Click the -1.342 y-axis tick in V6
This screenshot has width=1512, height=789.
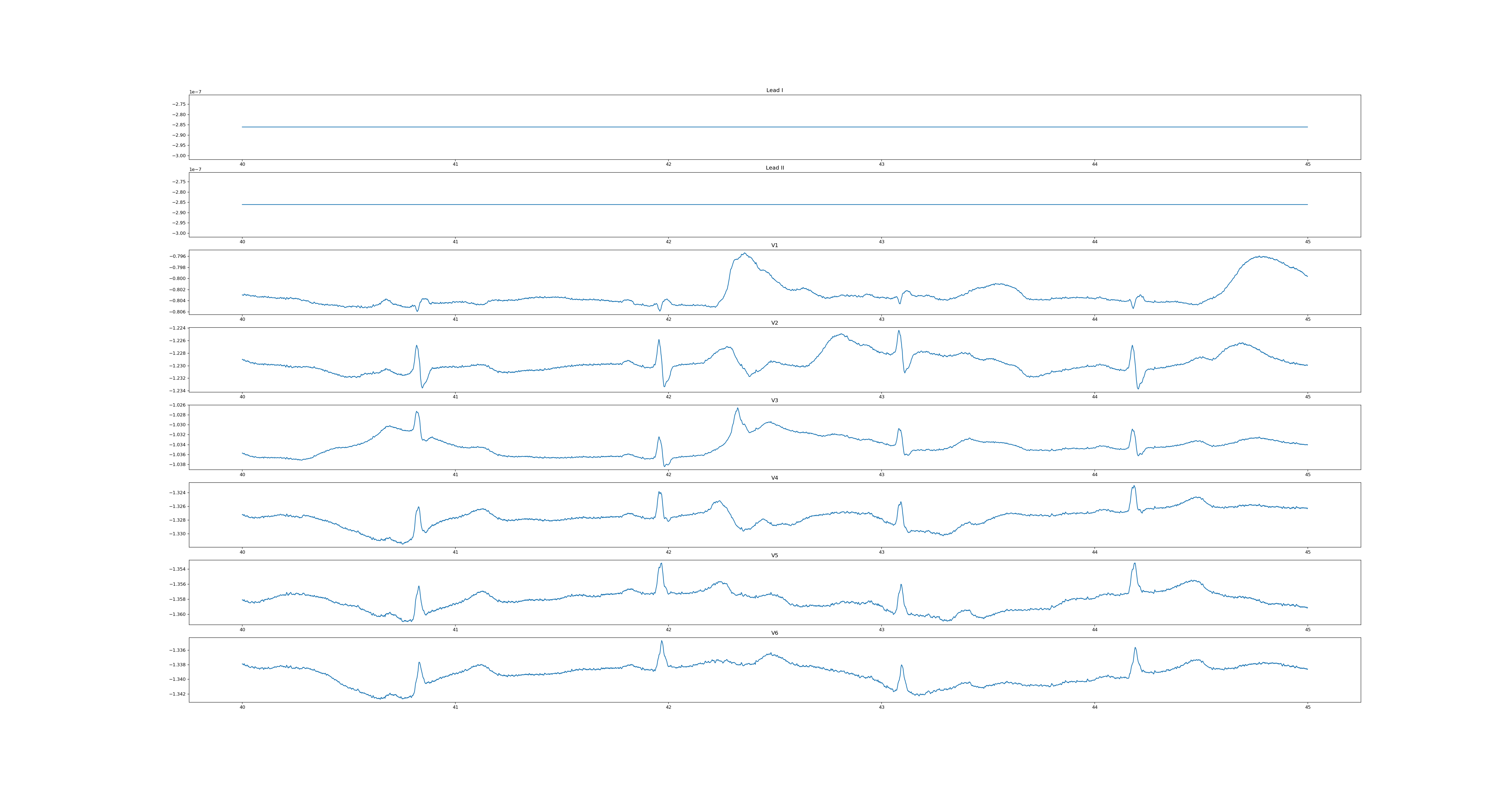pyautogui.click(x=178, y=694)
